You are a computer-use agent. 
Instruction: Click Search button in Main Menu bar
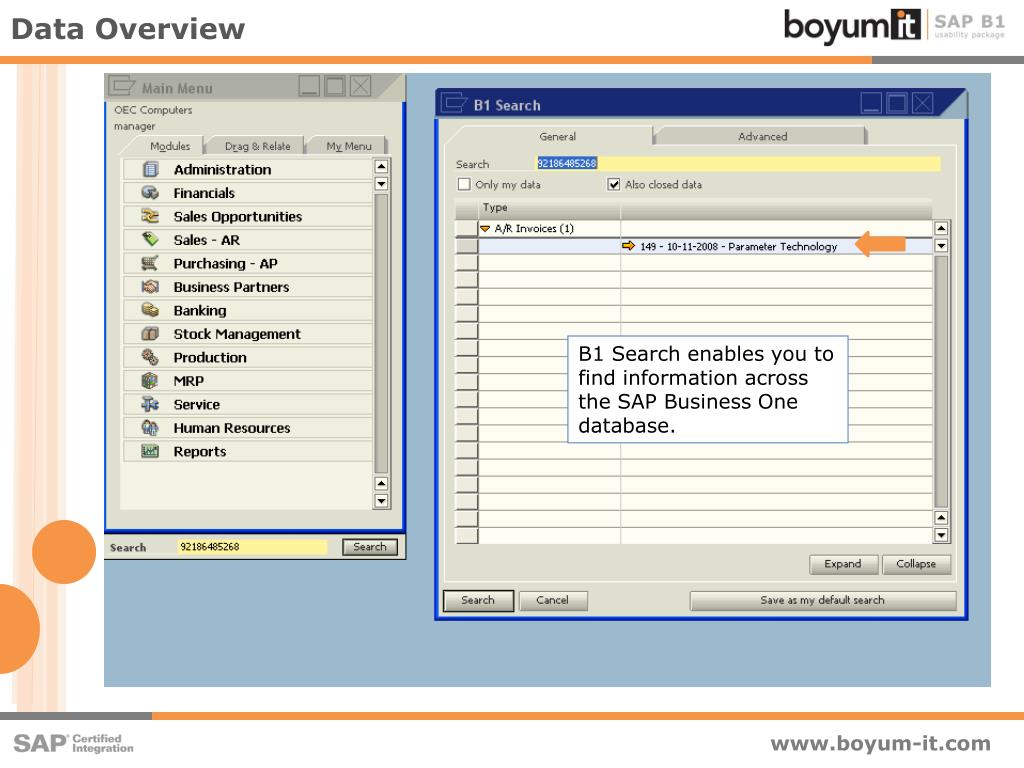click(x=370, y=547)
